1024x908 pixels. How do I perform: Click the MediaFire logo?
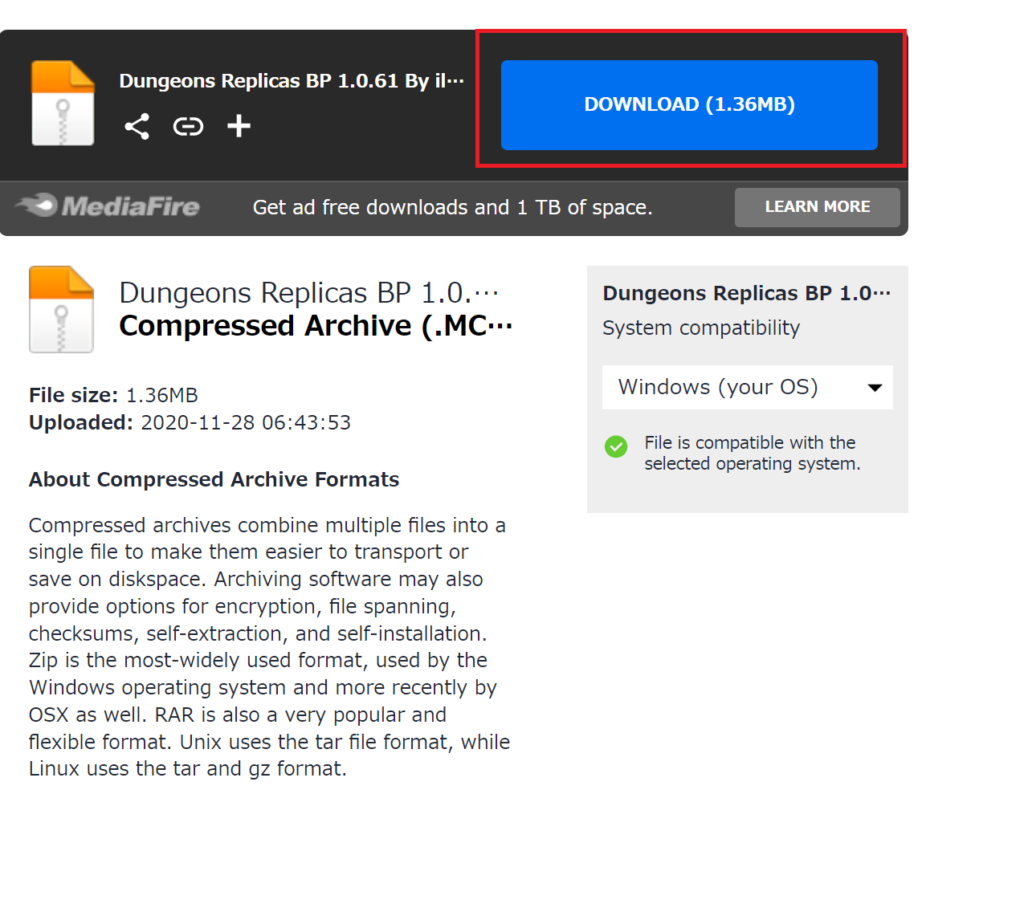tap(107, 207)
